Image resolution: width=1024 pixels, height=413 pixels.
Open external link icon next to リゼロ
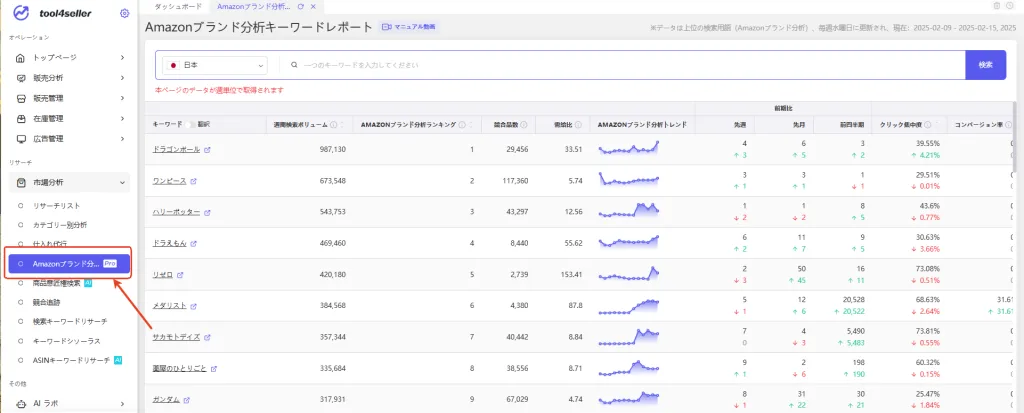[x=180, y=275]
